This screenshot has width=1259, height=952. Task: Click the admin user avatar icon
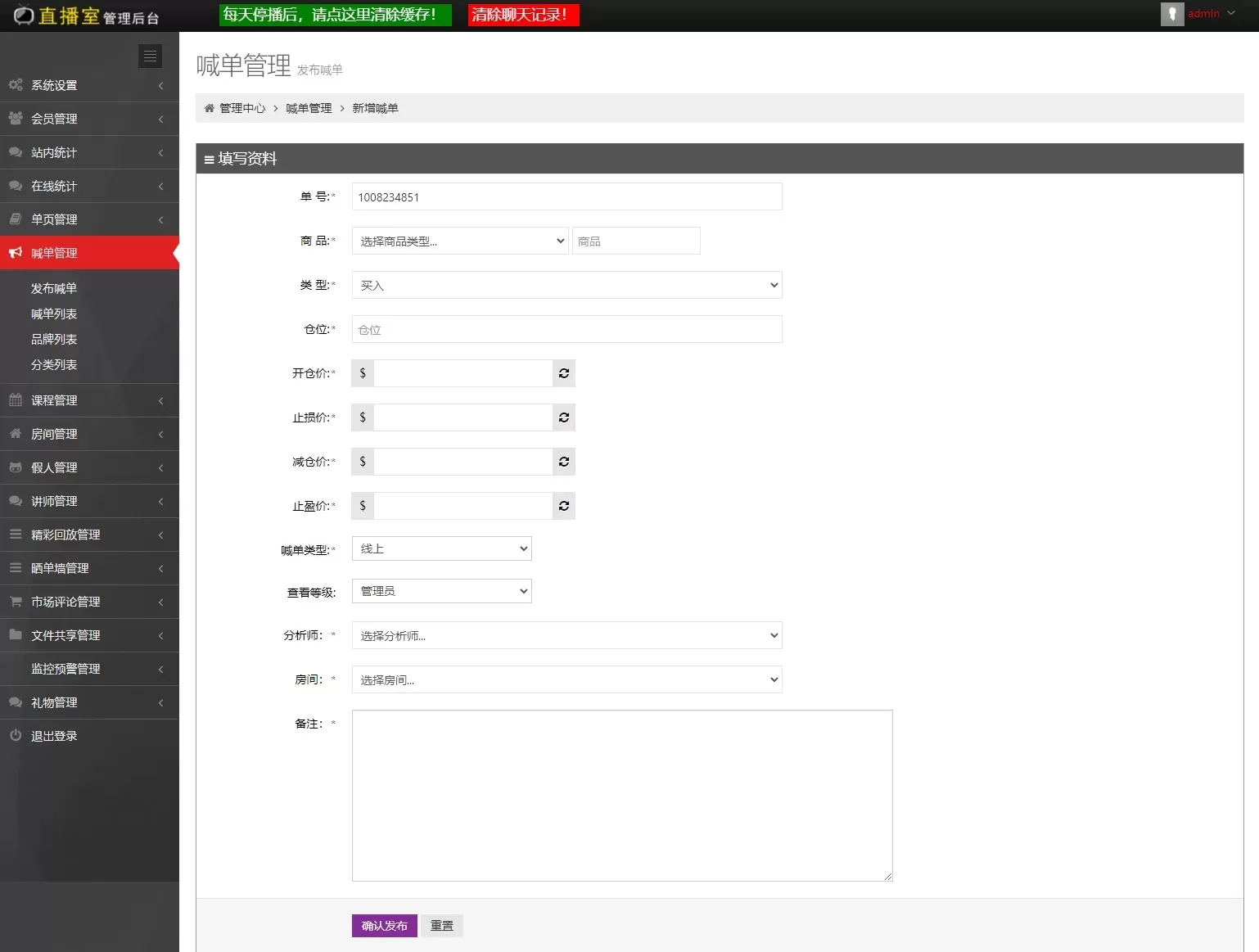coord(1171,14)
